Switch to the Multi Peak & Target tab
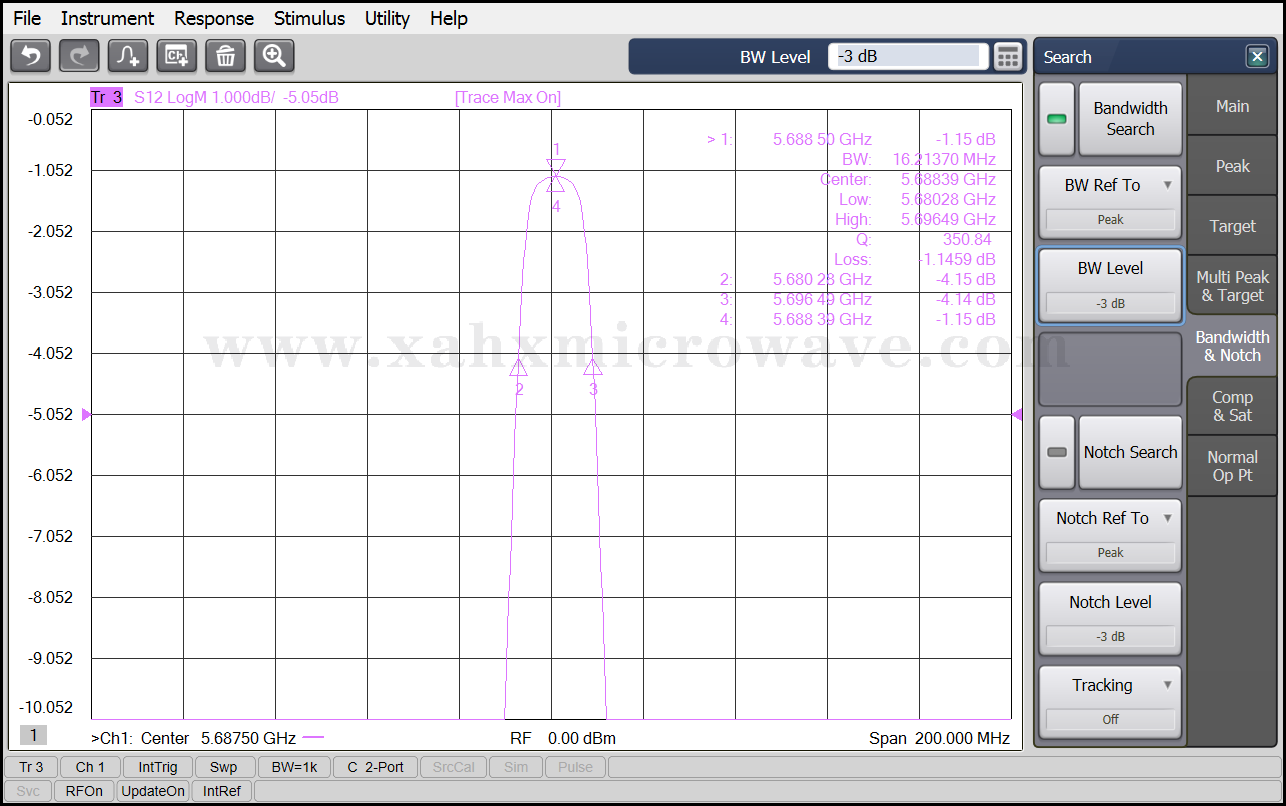This screenshot has height=806, width=1286. point(1232,286)
